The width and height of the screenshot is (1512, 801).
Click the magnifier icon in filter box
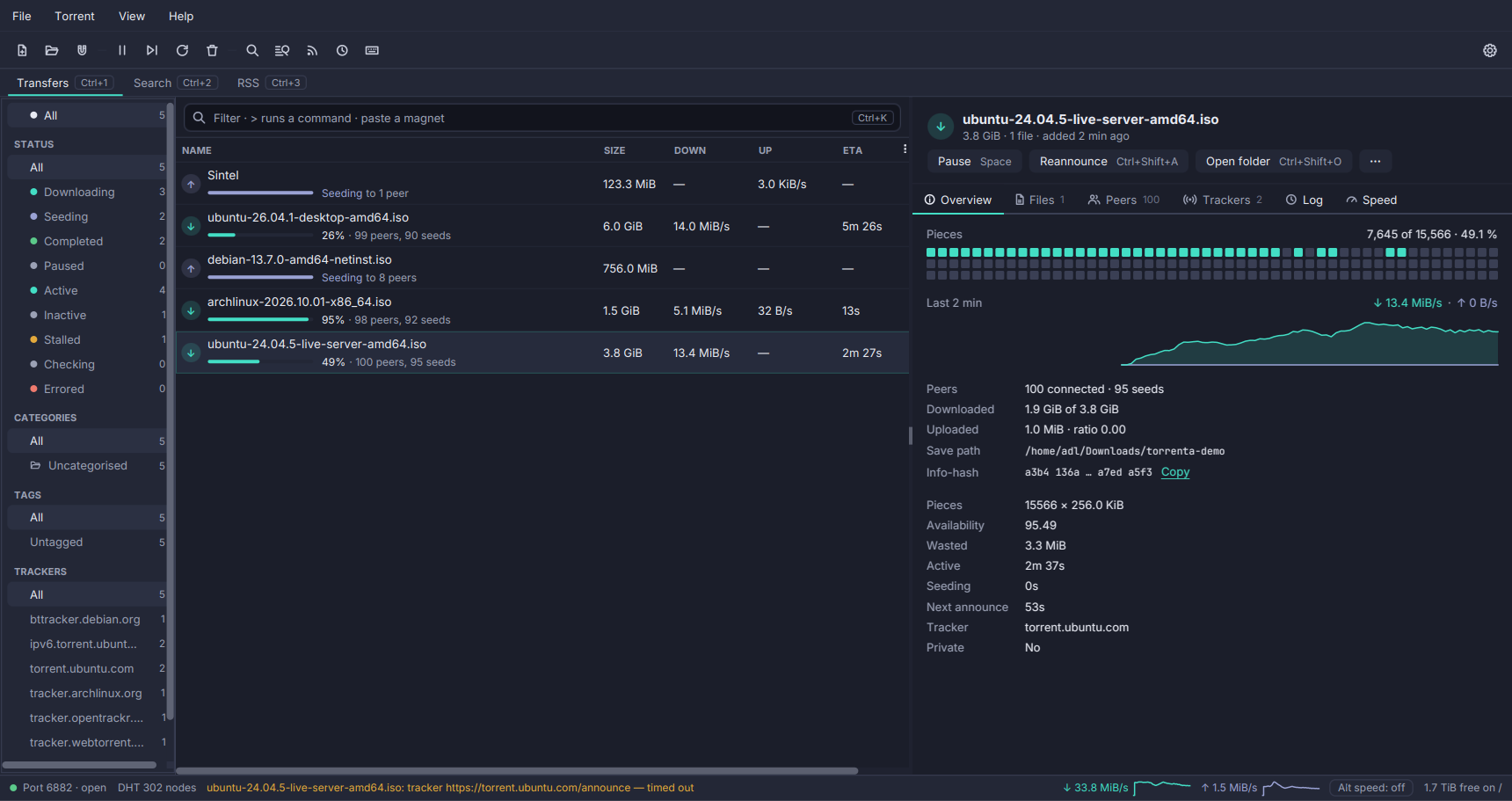click(200, 118)
